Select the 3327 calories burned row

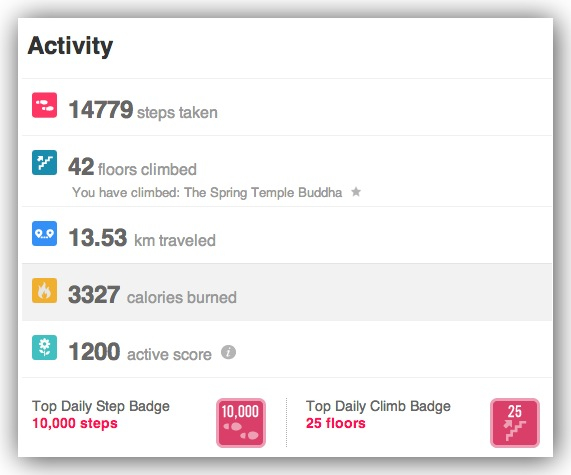287,292
